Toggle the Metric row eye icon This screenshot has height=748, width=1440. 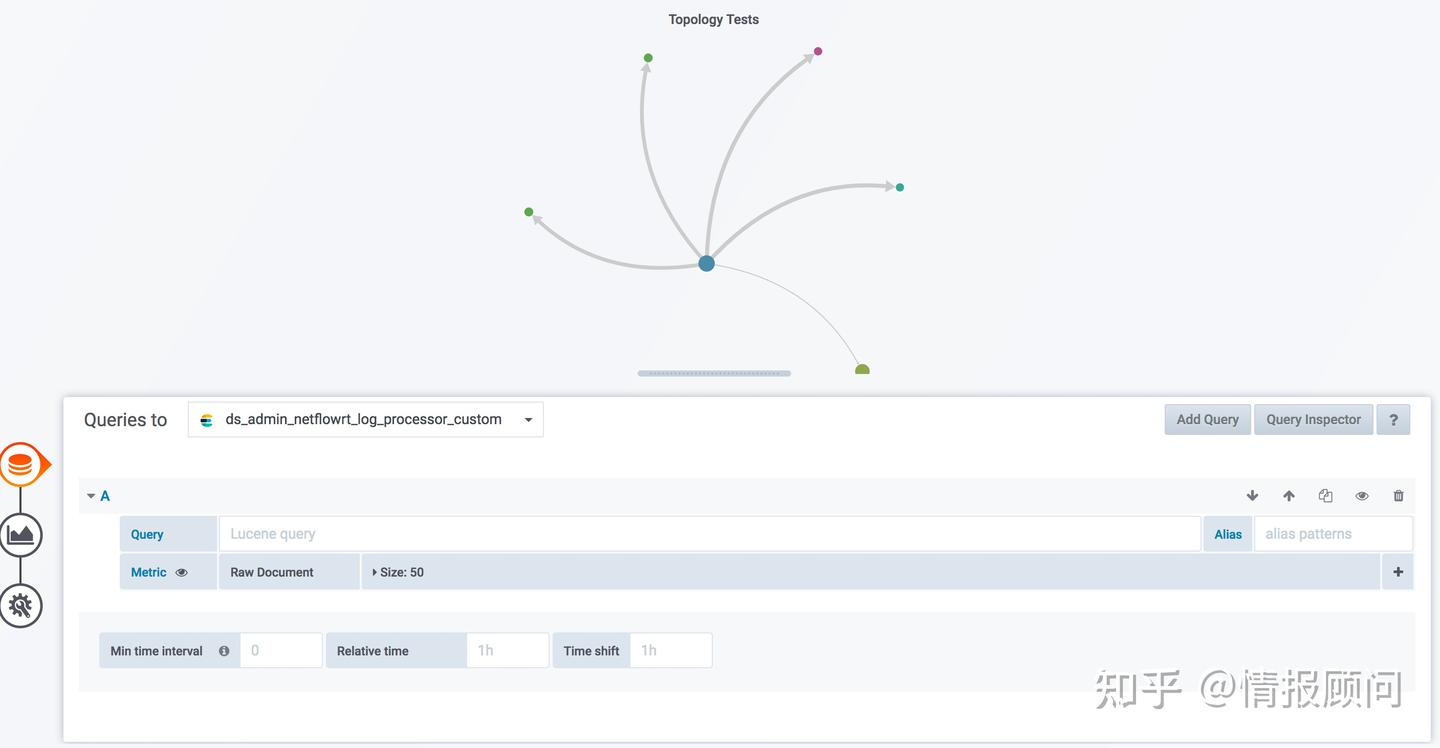[x=181, y=573]
